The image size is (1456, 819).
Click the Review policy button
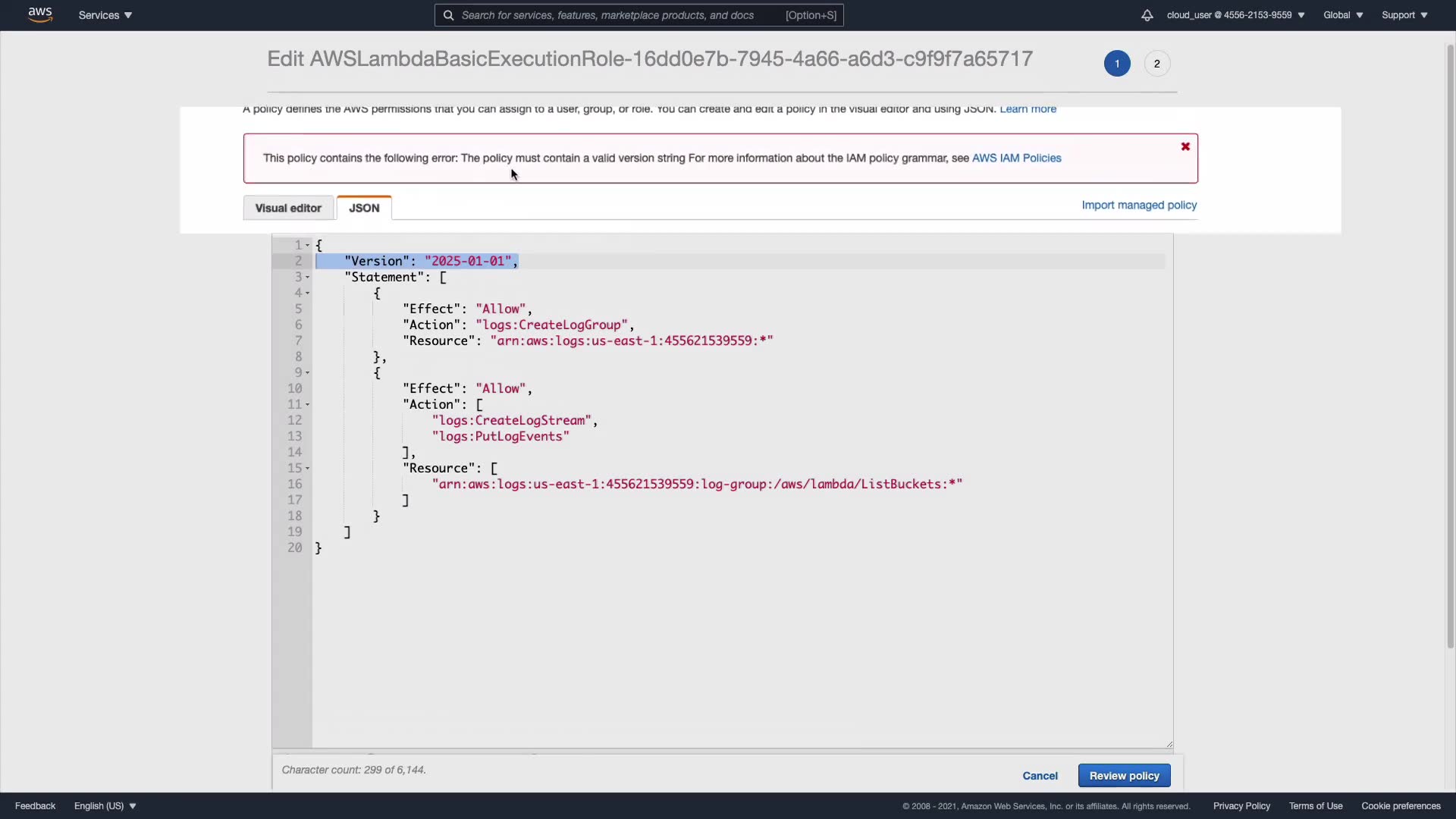click(x=1124, y=776)
